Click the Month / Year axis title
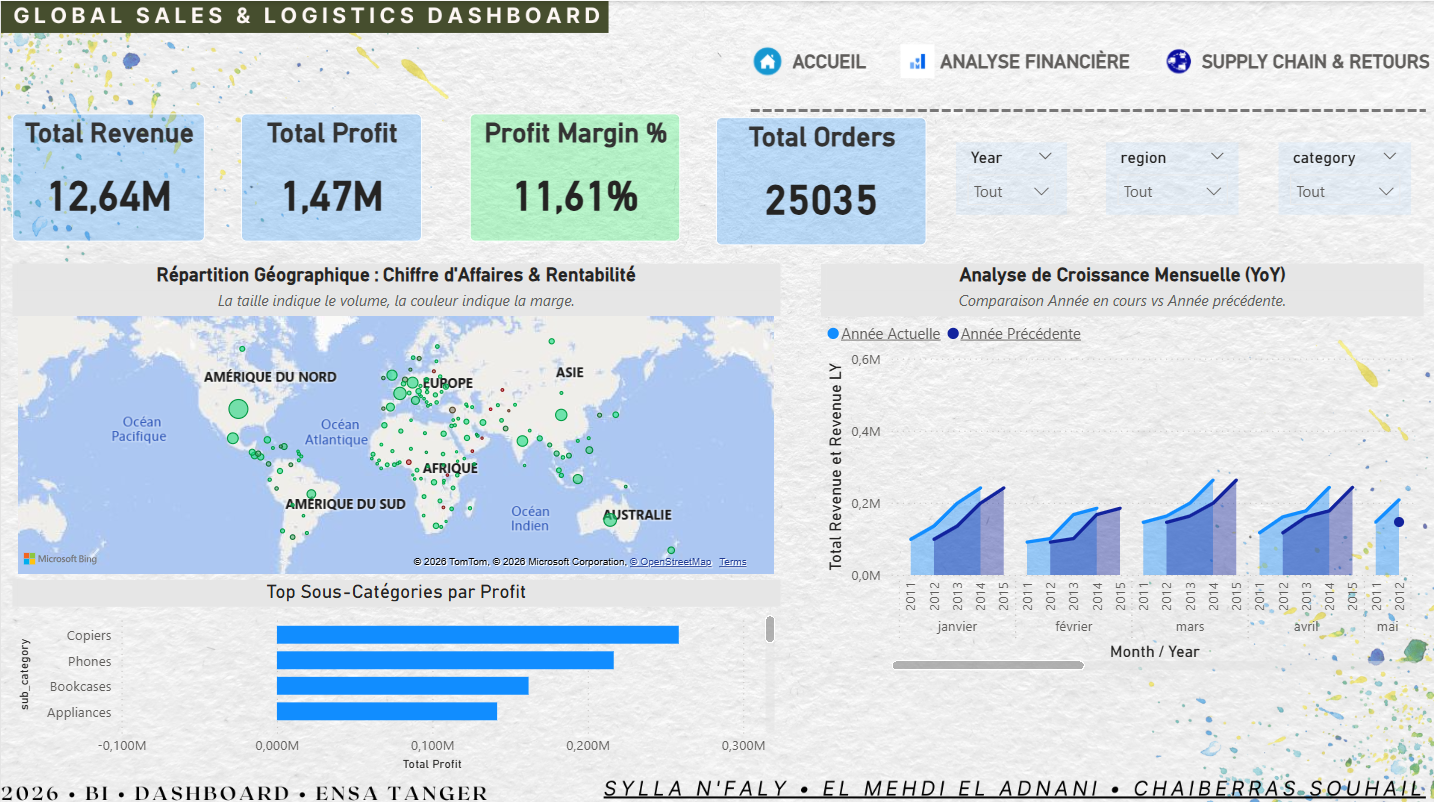The image size is (1434, 802). tap(1154, 652)
